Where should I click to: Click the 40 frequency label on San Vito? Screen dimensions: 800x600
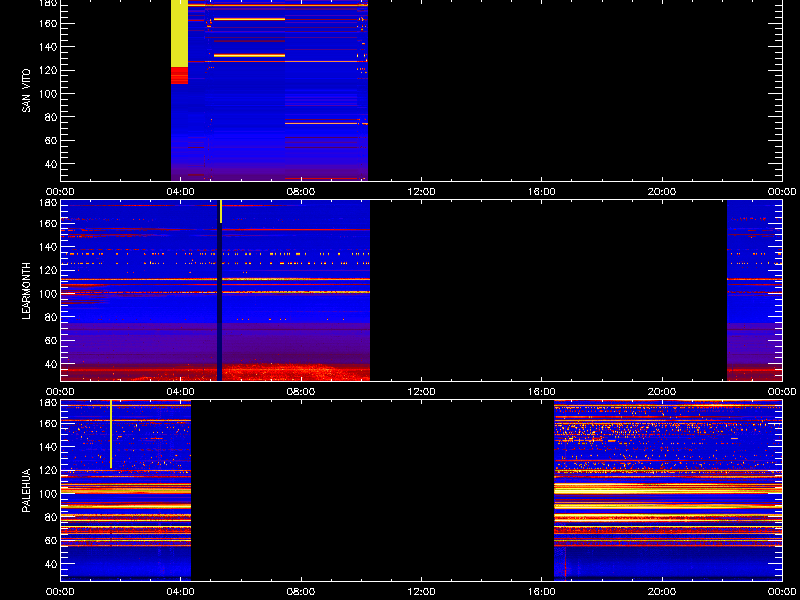[x=52, y=164]
